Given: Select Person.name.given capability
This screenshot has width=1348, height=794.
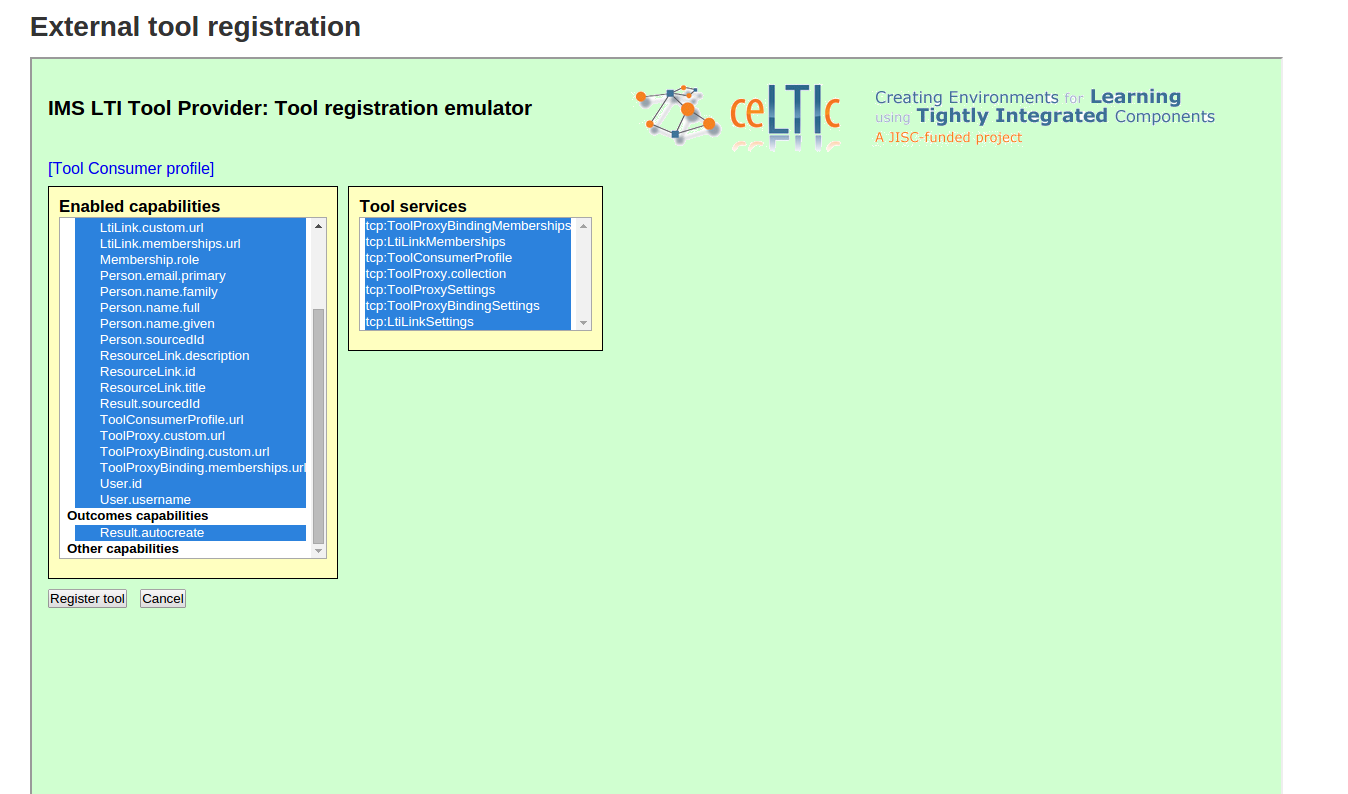Looking at the screenshot, I should tap(190, 323).
